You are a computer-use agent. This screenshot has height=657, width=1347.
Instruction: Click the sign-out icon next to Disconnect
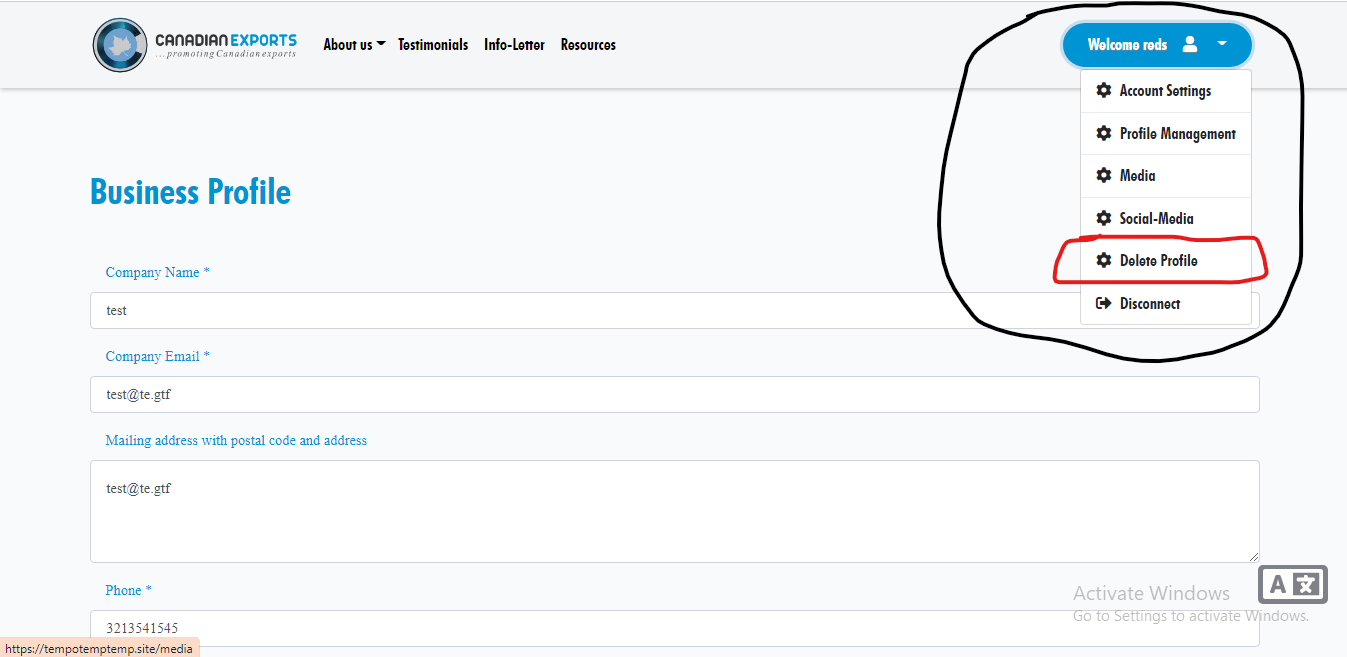[x=1104, y=304]
